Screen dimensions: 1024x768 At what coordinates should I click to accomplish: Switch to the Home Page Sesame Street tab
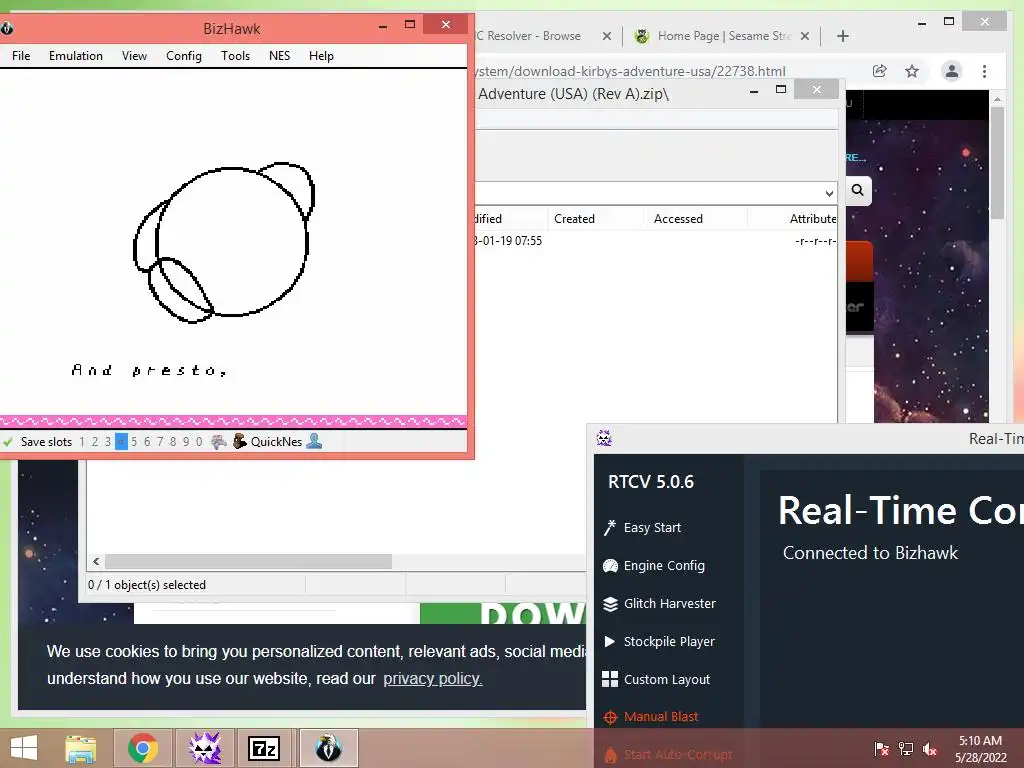tap(723, 36)
